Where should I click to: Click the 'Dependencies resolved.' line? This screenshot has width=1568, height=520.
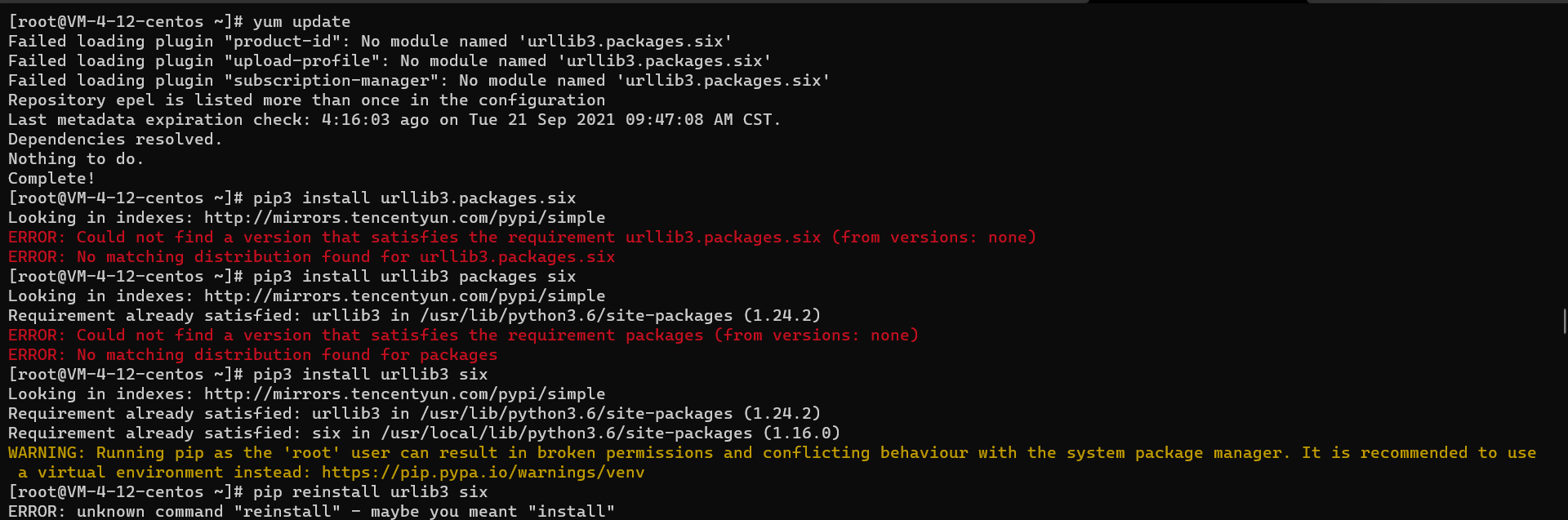(x=115, y=140)
